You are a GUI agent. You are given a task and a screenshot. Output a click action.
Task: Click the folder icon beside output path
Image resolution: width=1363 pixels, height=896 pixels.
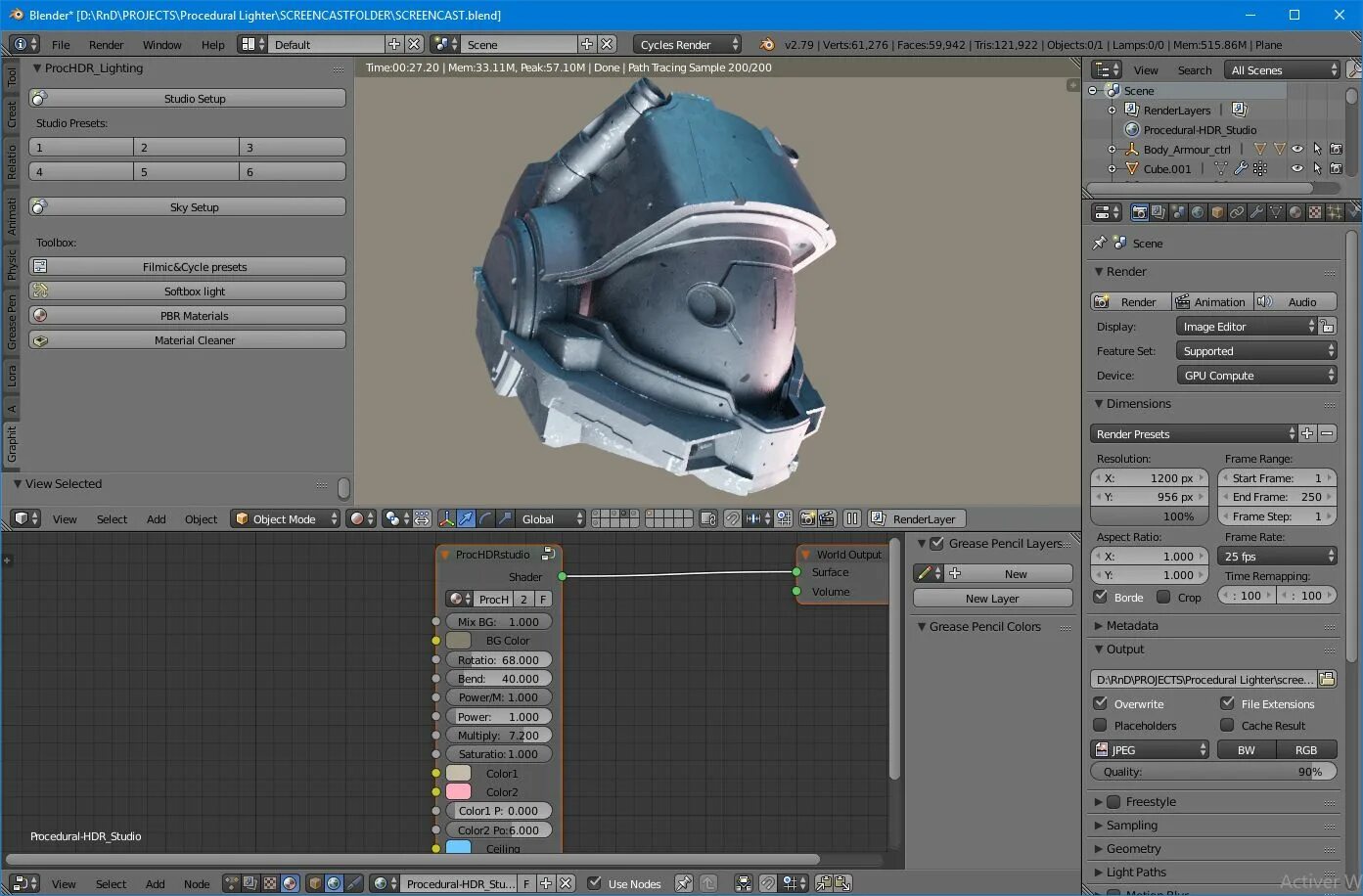pyautogui.click(x=1327, y=679)
